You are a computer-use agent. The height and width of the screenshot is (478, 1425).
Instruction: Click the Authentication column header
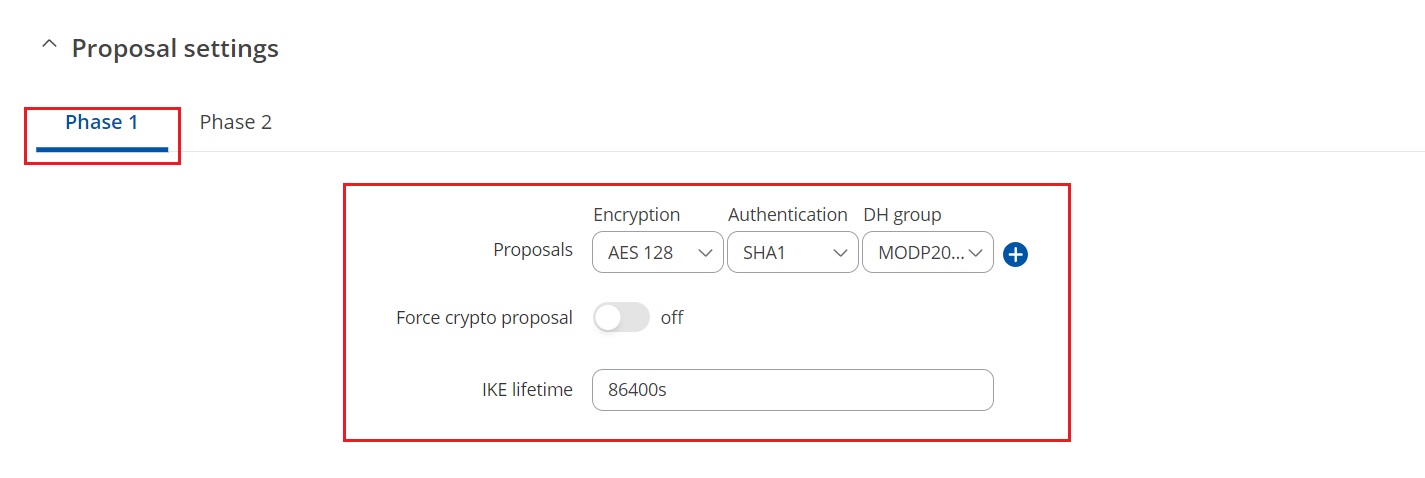(787, 215)
